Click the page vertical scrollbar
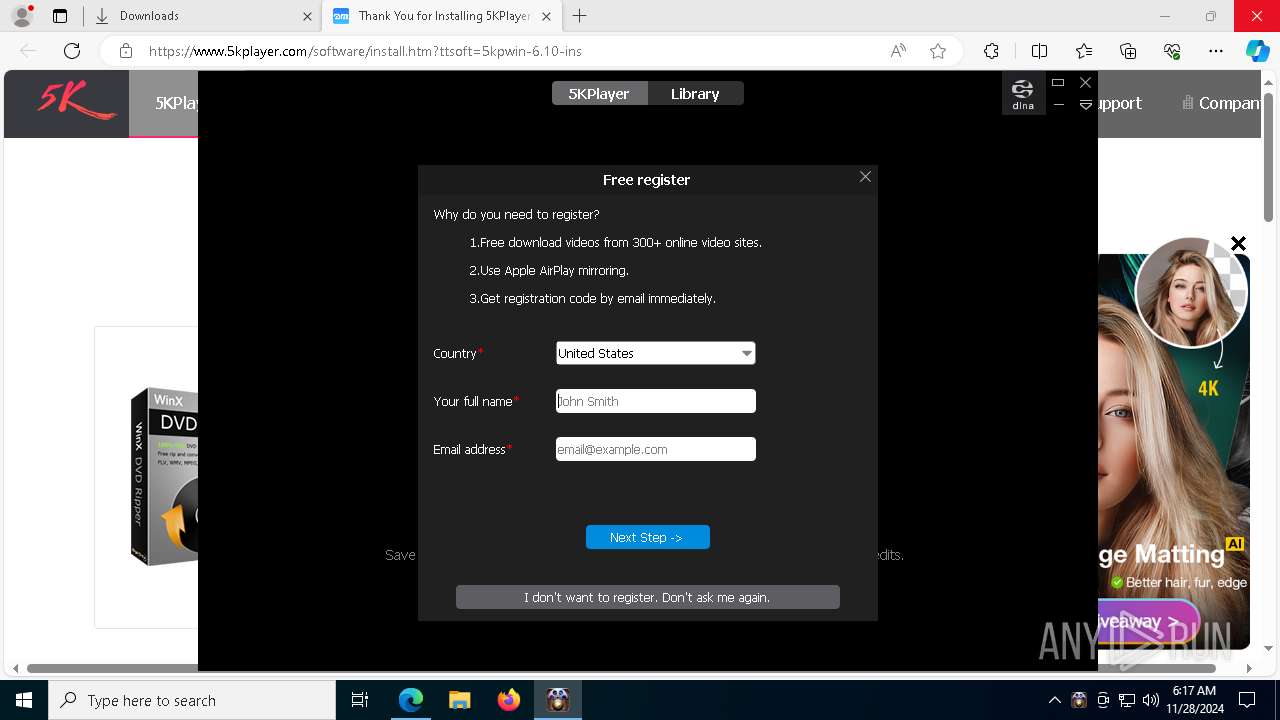Image resolution: width=1280 pixels, height=720 pixels. [x=1269, y=155]
